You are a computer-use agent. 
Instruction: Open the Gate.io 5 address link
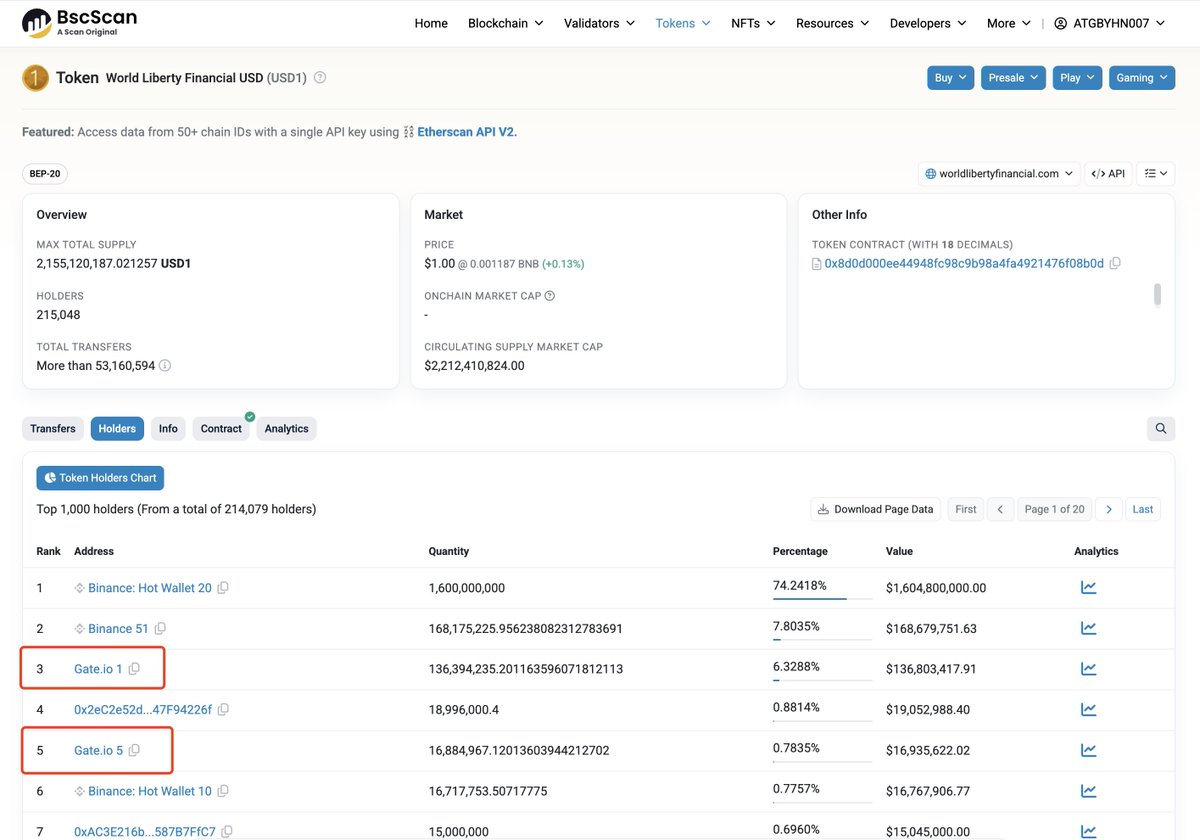pyautogui.click(x=98, y=750)
